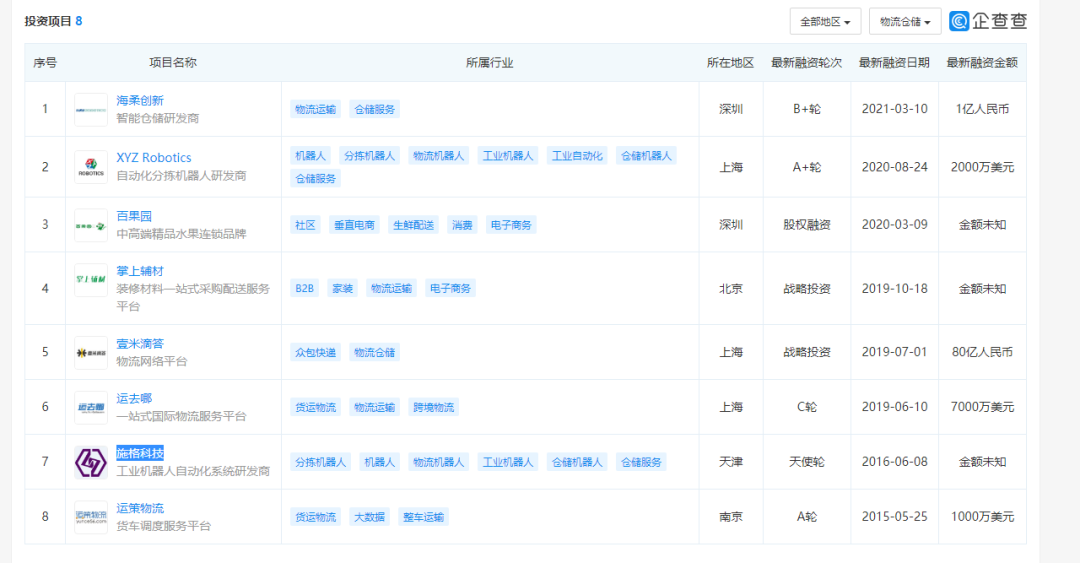Screen dimensions: 1080x563
Task: Open the highlighted 施格科技 project link
Action: click(140, 453)
